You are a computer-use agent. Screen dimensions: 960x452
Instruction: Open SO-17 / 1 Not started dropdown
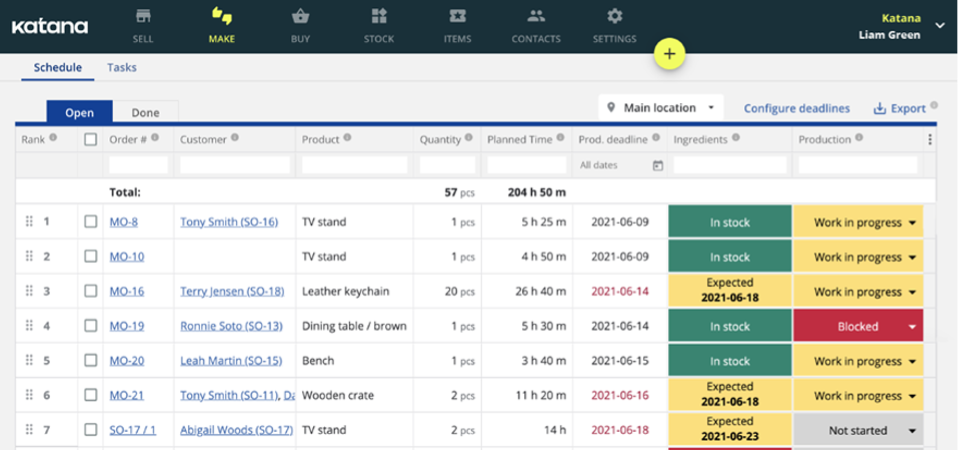[x=858, y=431]
